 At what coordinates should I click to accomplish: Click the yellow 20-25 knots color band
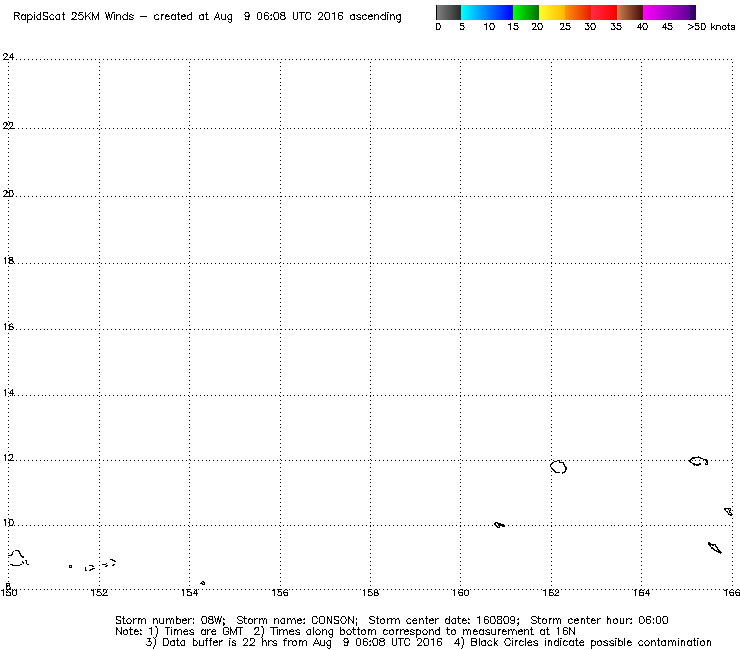(x=552, y=12)
